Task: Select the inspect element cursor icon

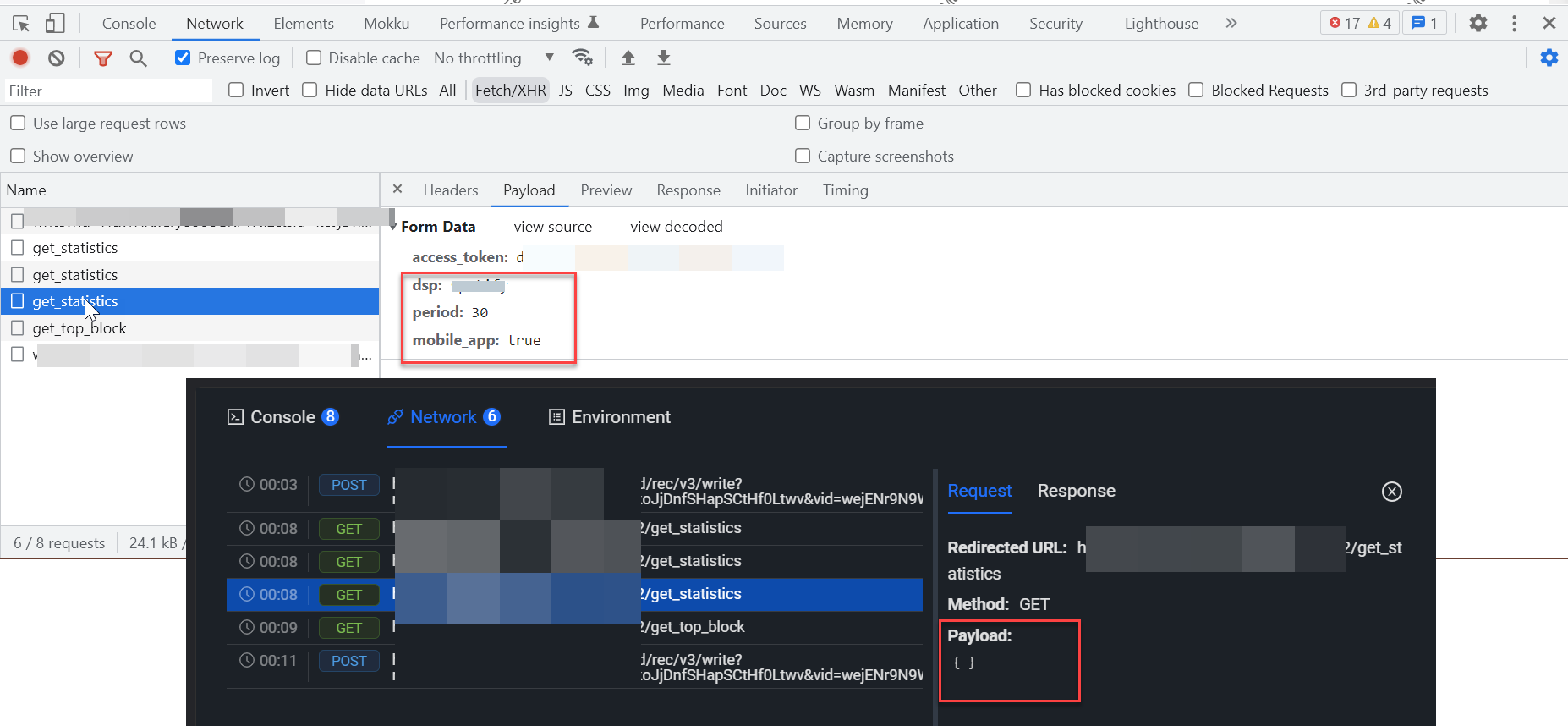Action: click(21, 23)
